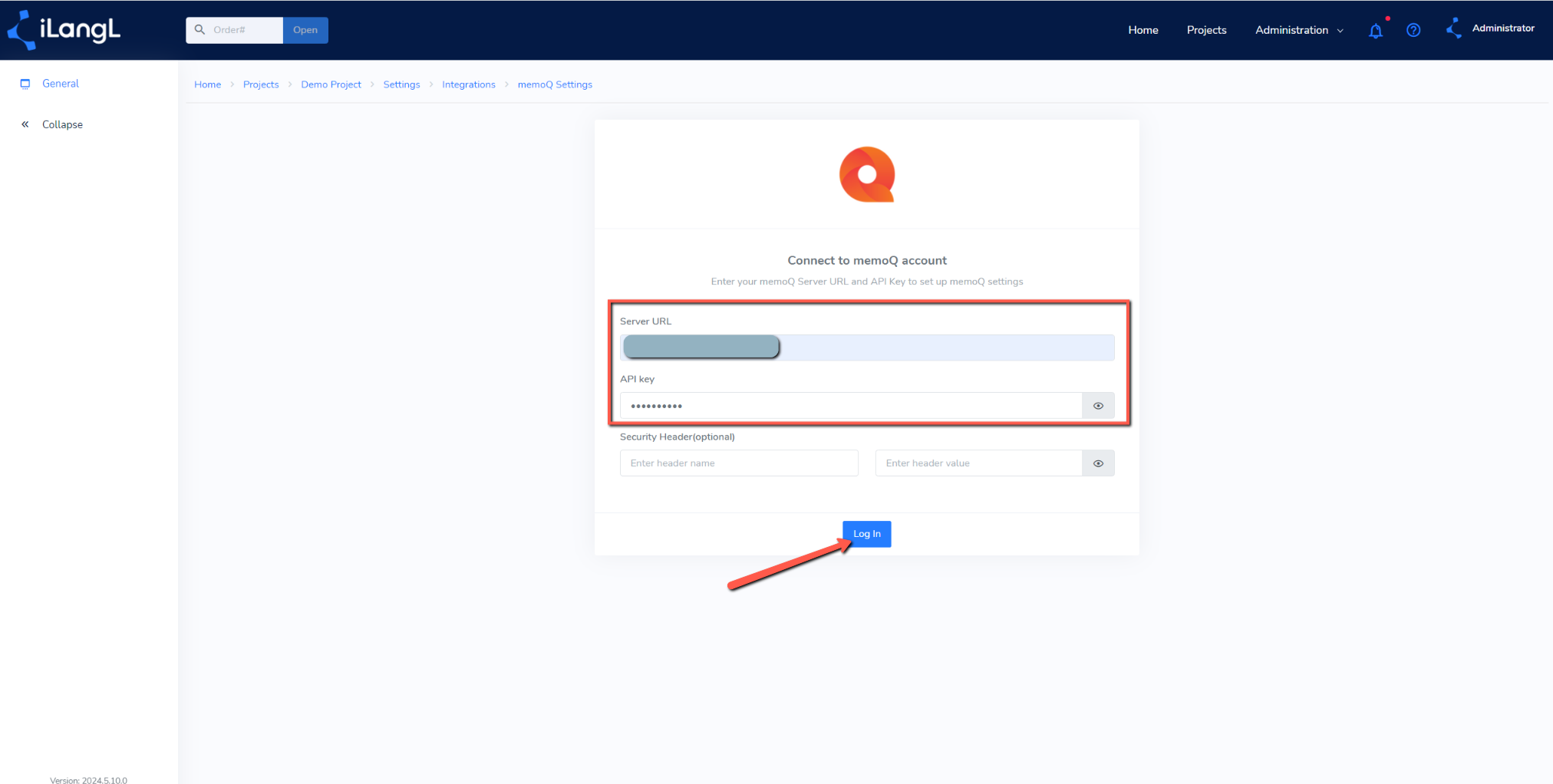
Task: Click the iLangL logo
Action: (64, 30)
